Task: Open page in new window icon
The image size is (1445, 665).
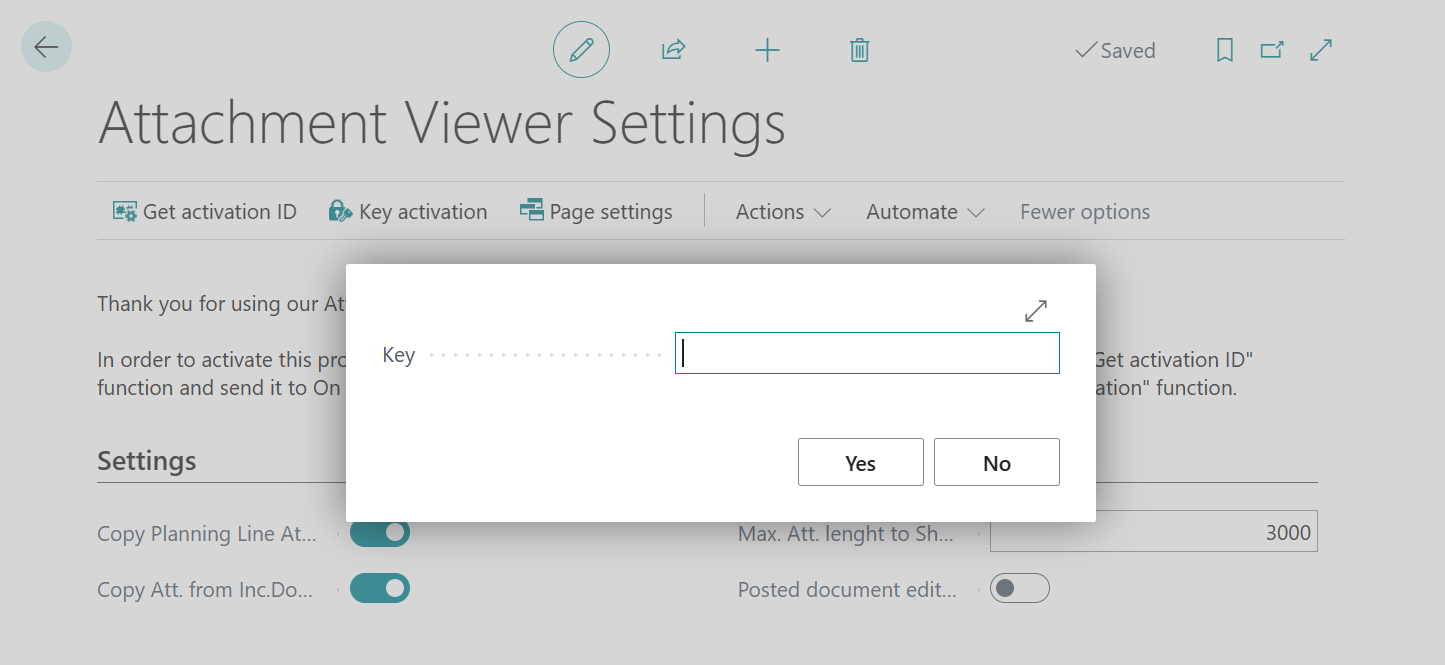Action: [x=1272, y=50]
